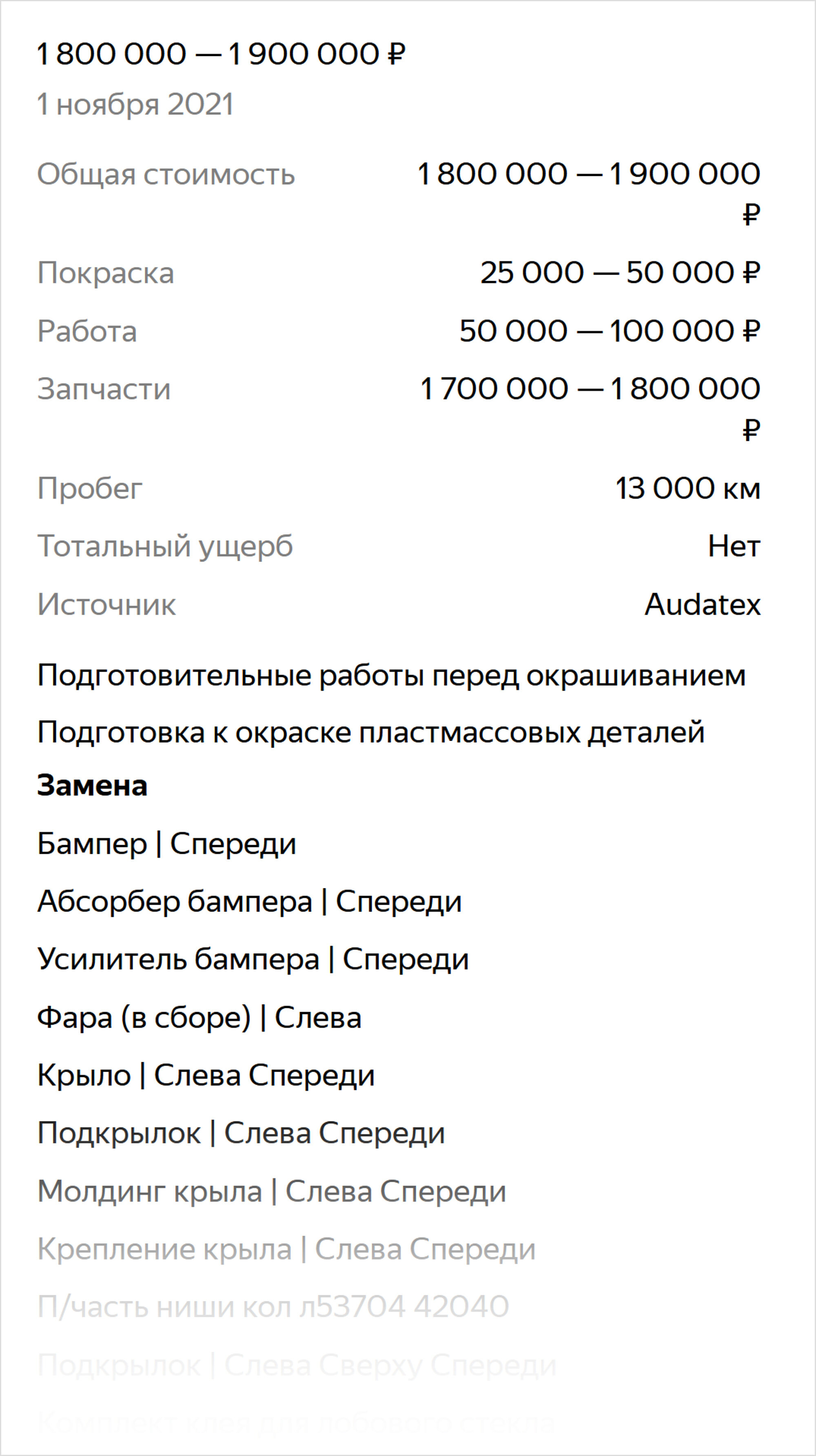
Task: Click the Покраска cost value
Action: coord(620,273)
